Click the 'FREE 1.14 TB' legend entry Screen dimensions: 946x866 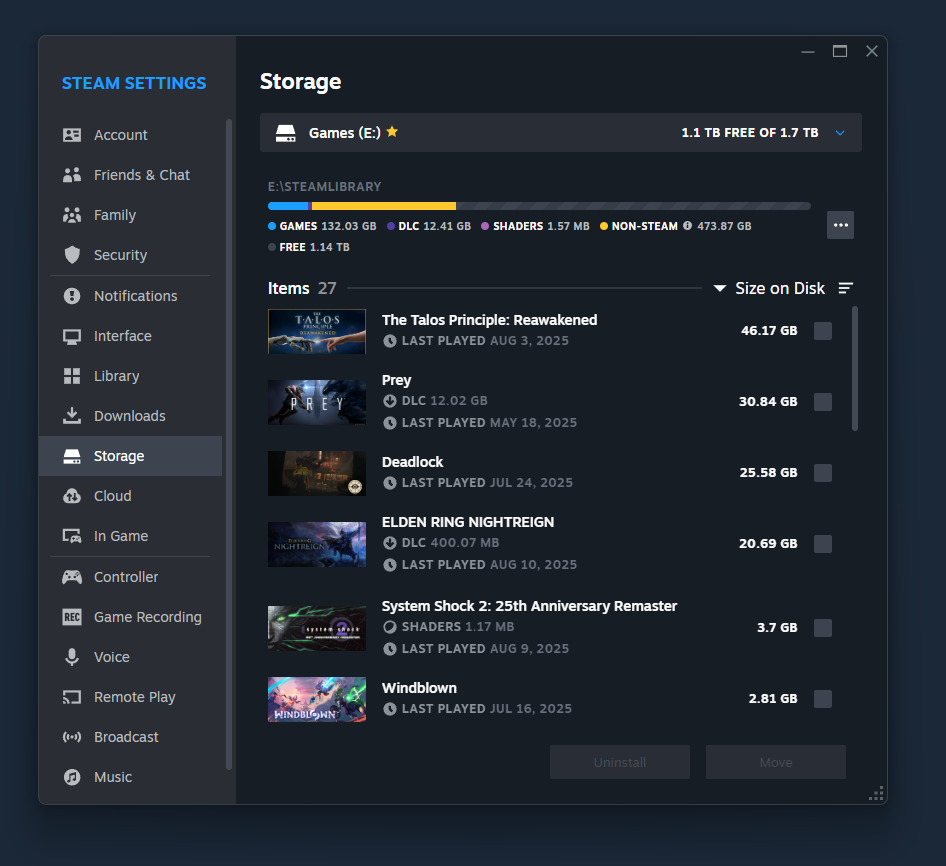[x=309, y=247]
